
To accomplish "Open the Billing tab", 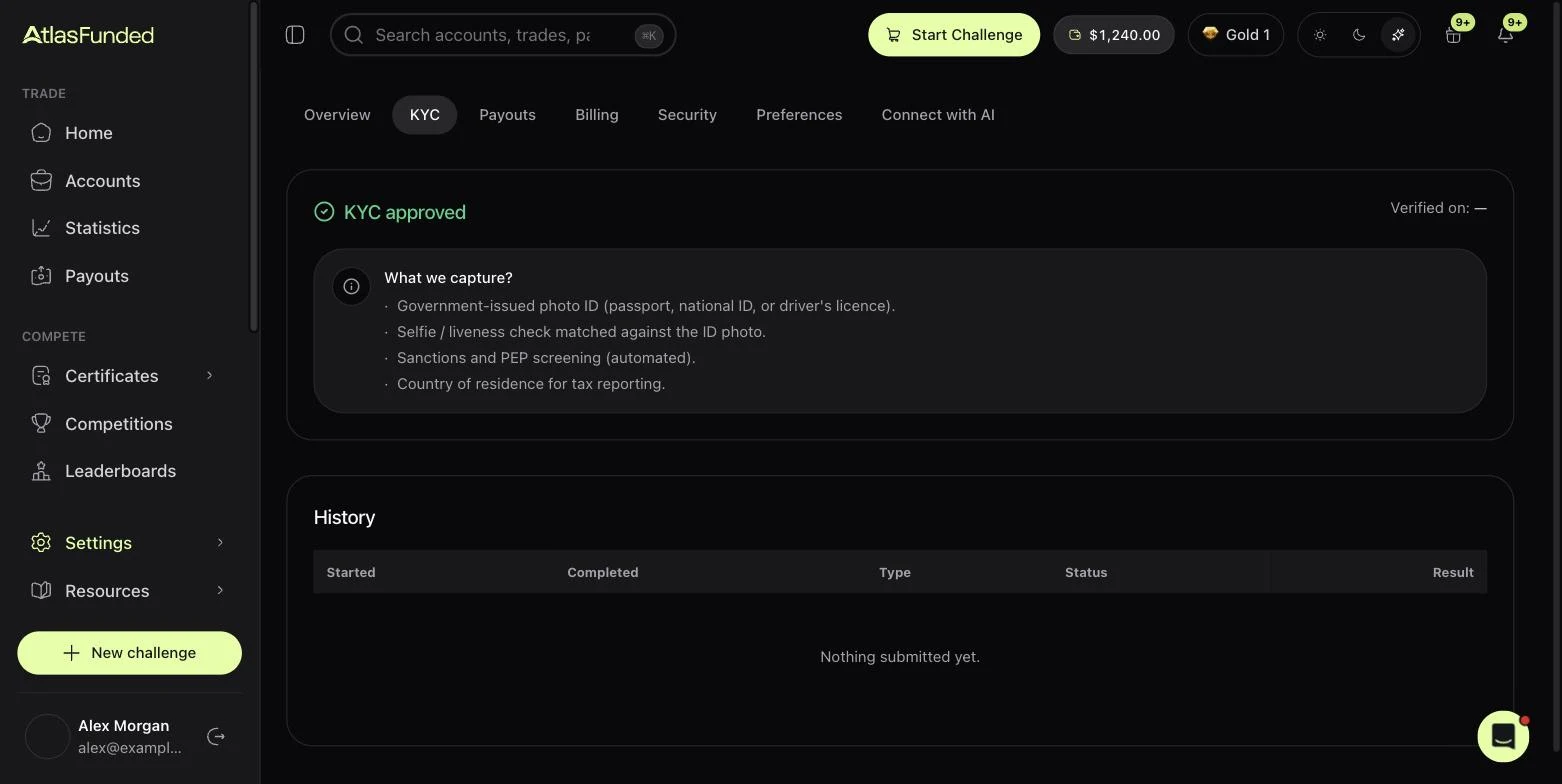I will tap(597, 115).
